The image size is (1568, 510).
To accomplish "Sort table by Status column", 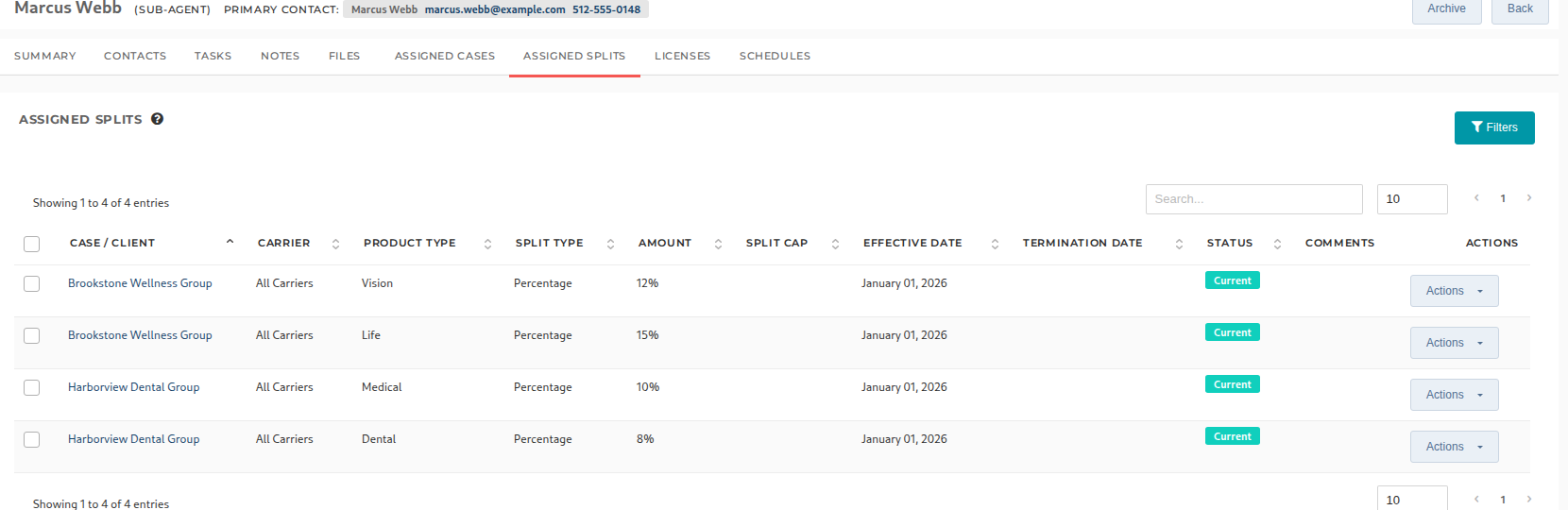I will click(1277, 244).
